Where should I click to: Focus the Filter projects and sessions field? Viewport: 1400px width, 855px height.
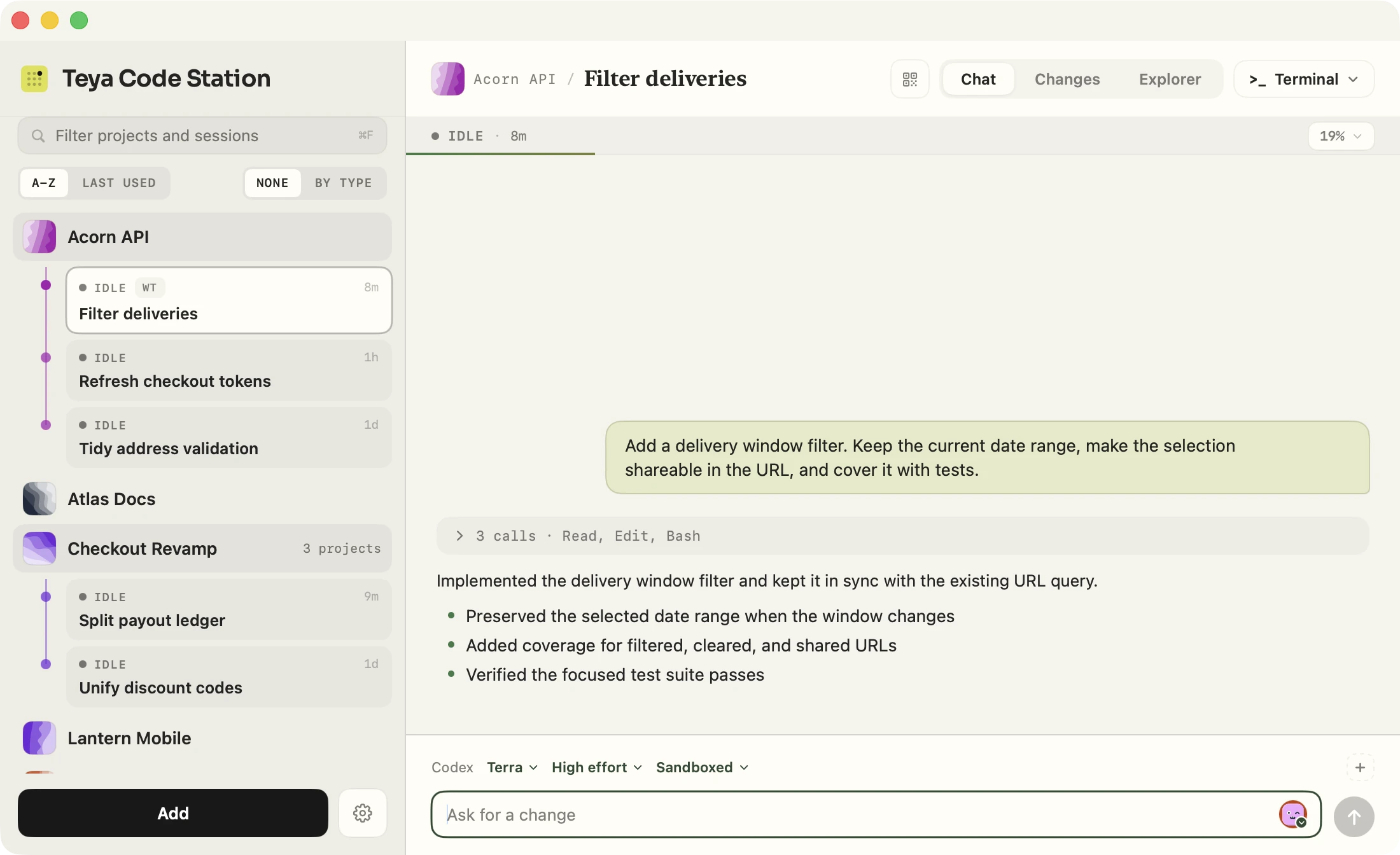(202, 136)
